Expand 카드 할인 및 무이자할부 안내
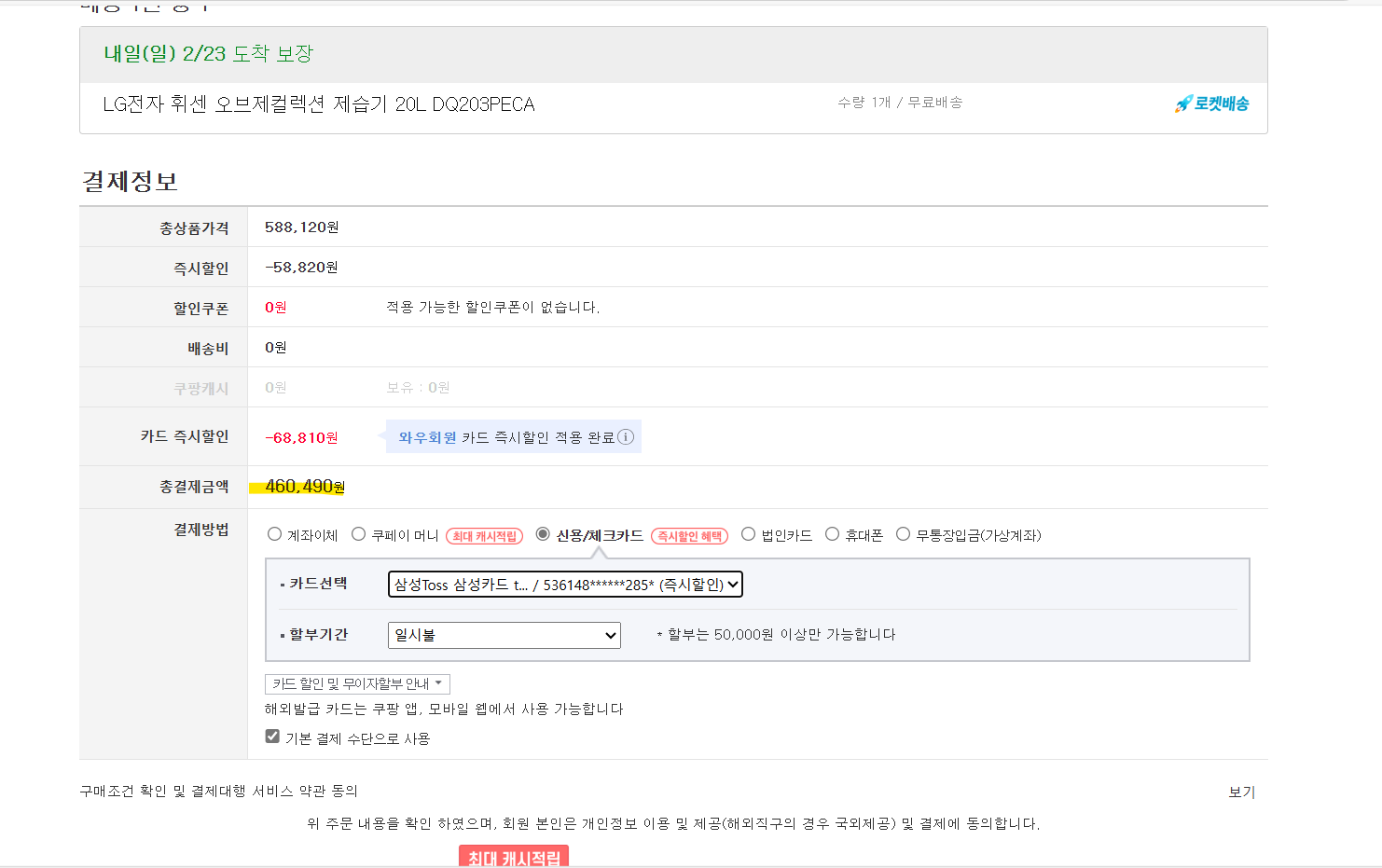Screen dimensions: 1382x868 [357, 683]
